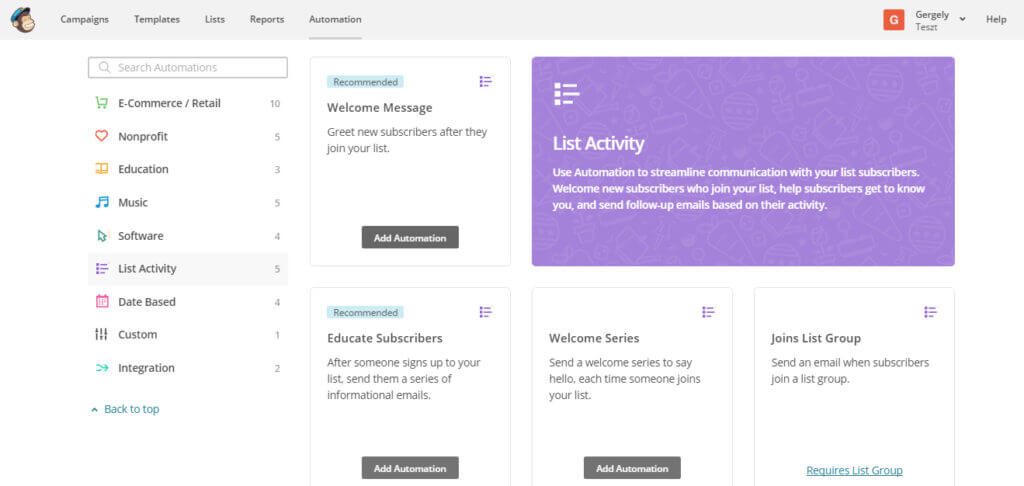Click the large List Activity banner icon

pyautogui.click(x=567, y=94)
